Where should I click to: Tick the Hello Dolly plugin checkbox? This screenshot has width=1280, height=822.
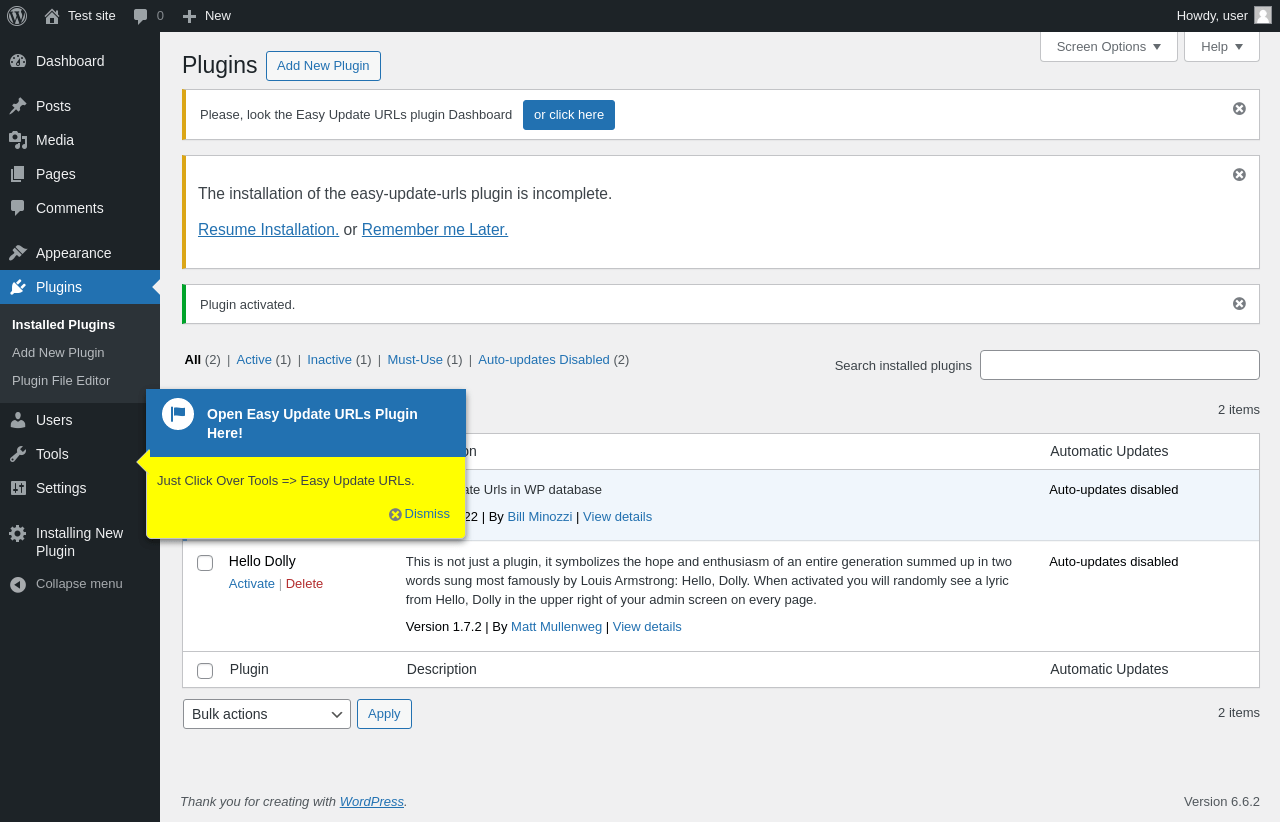click(205, 563)
